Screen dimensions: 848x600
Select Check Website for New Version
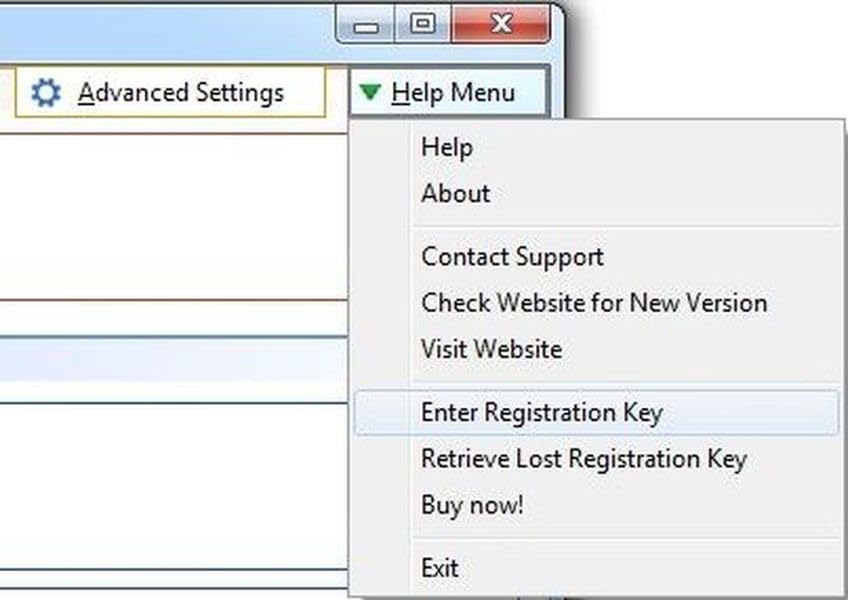click(594, 303)
